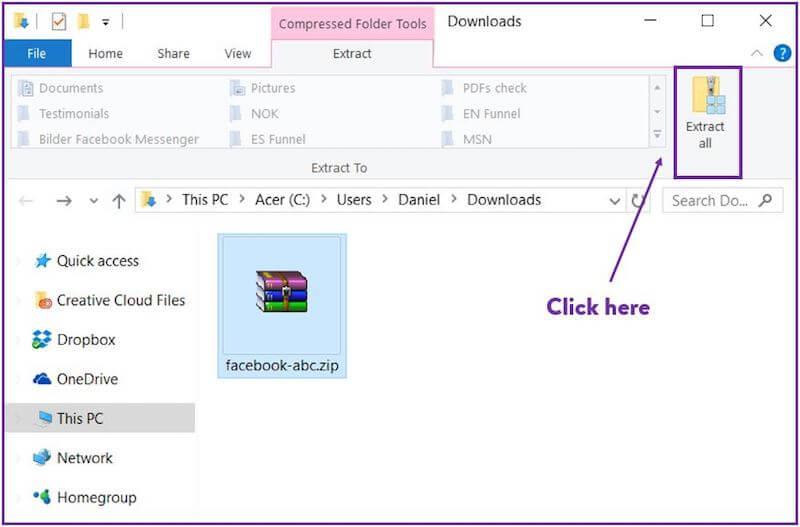Click the Extract all button
The image size is (800, 527).
pyautogui.click(x=706, y=113)
